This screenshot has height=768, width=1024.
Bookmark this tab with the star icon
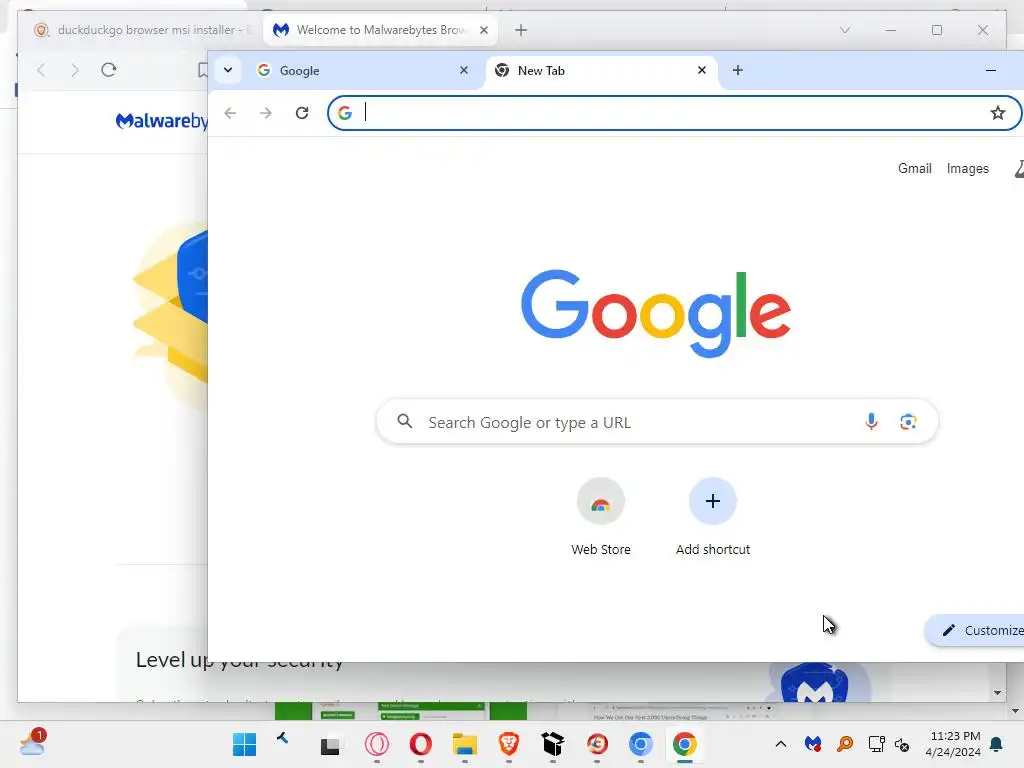997,113
